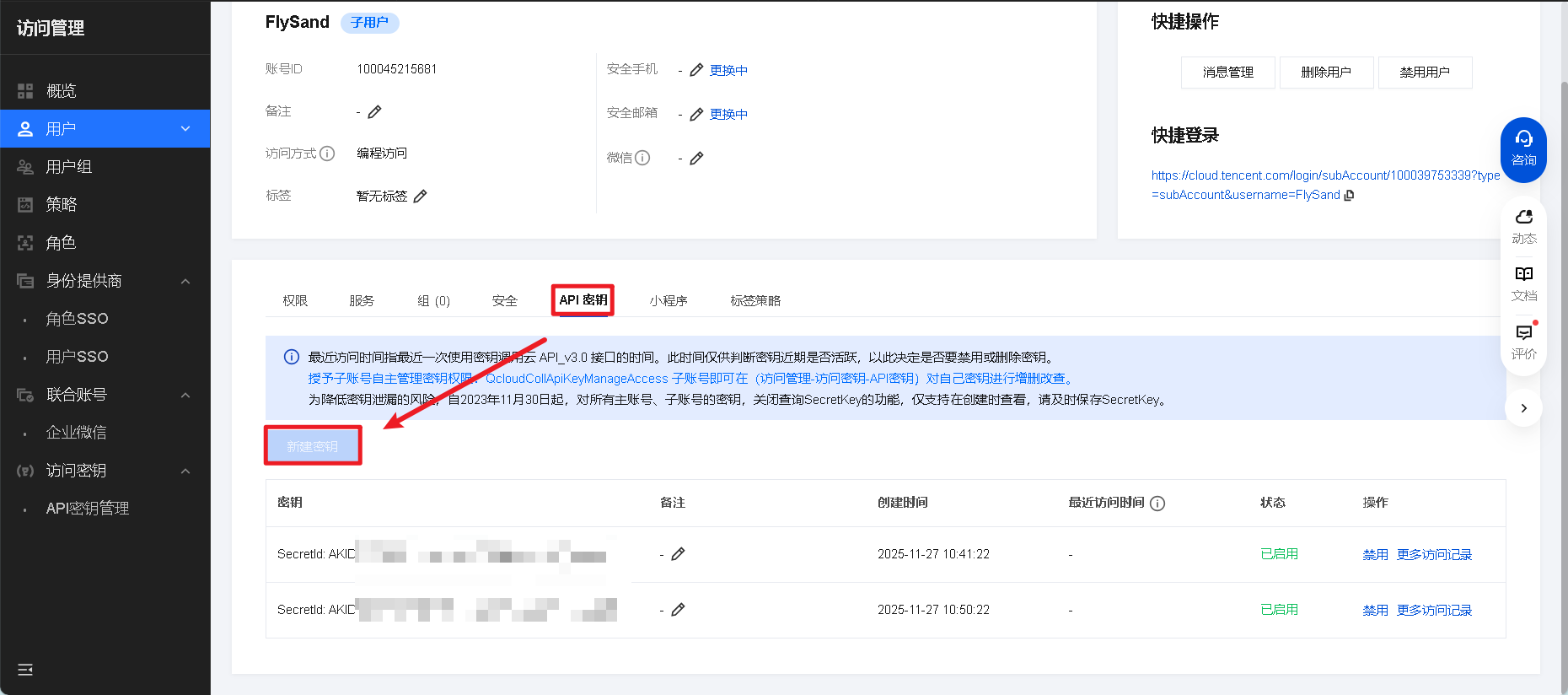
Task: Open 角色 role icon in sidebar
Action: coord(25,243)
